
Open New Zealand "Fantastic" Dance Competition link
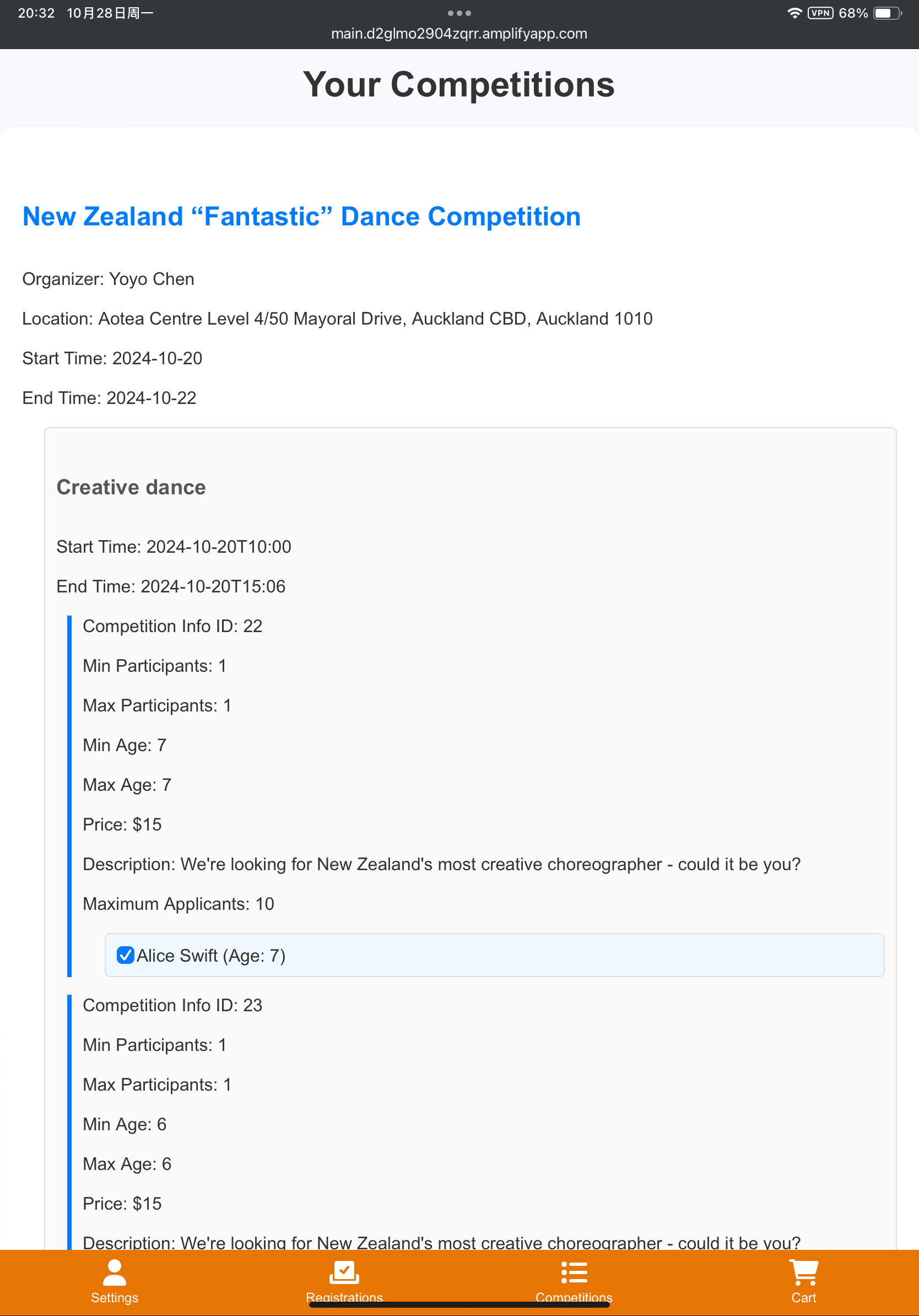pos(301,217)
